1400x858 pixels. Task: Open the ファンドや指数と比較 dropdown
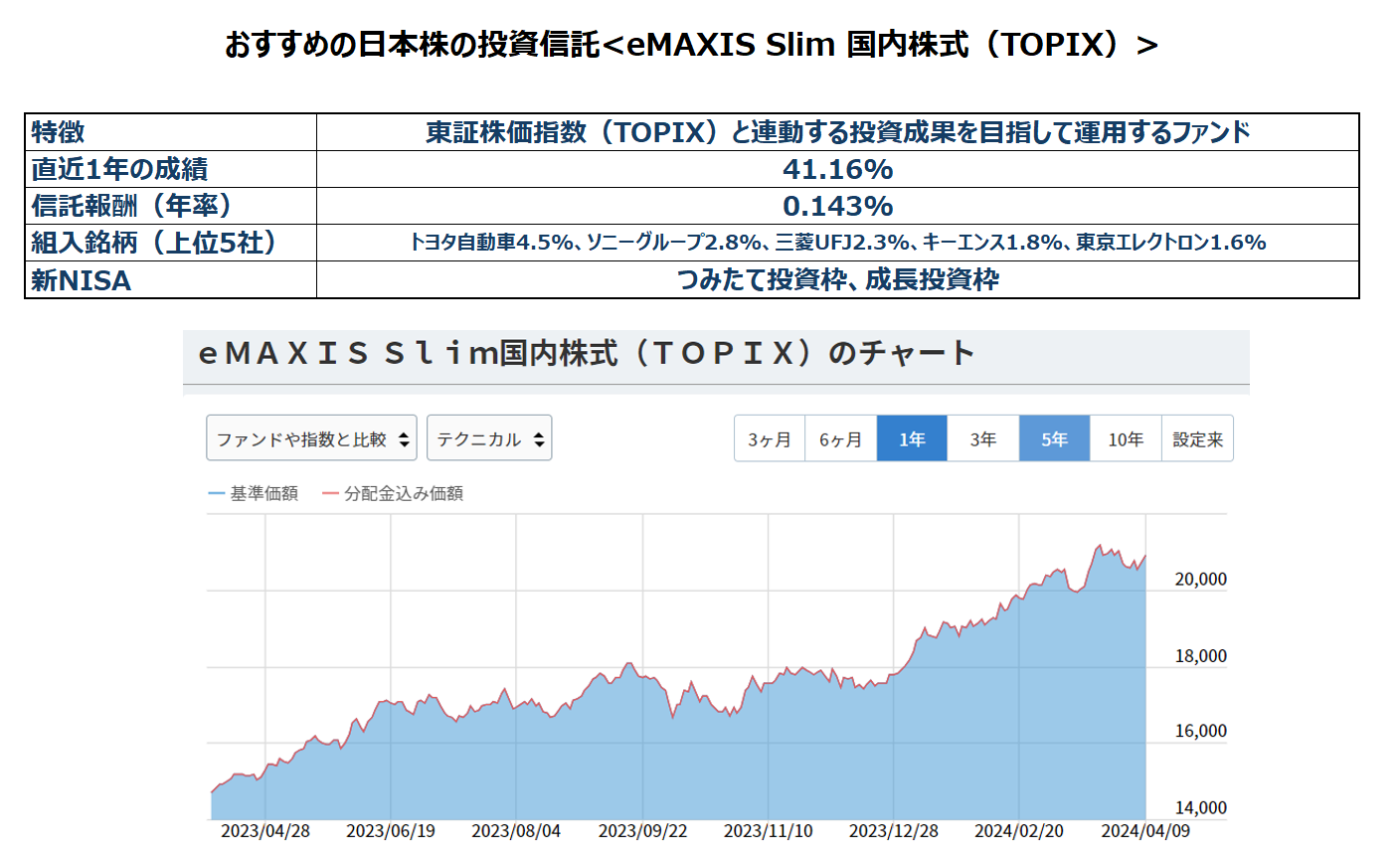point(311,438)
